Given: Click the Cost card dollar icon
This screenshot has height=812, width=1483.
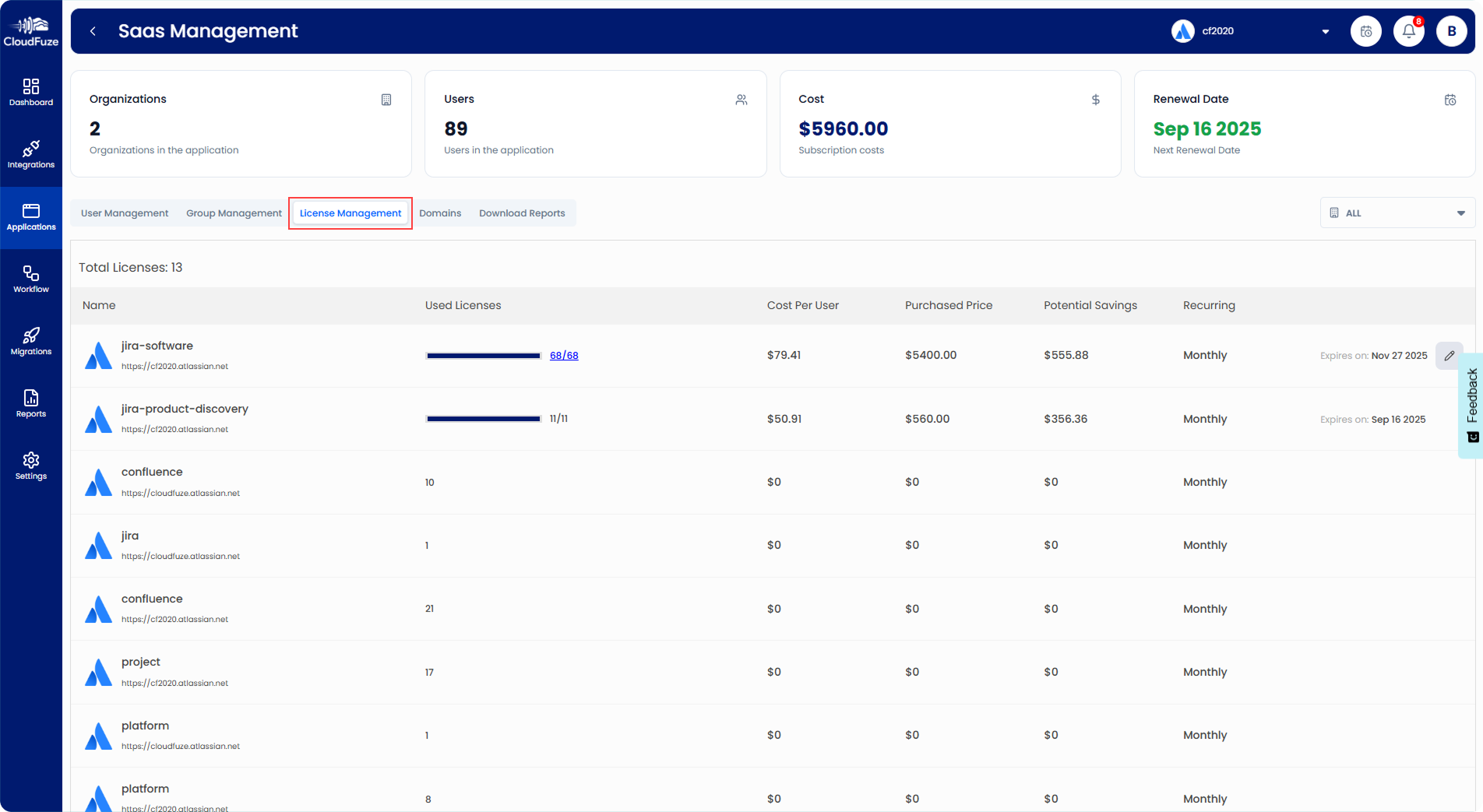Looking at the screenshot, I should (1096, 100).
